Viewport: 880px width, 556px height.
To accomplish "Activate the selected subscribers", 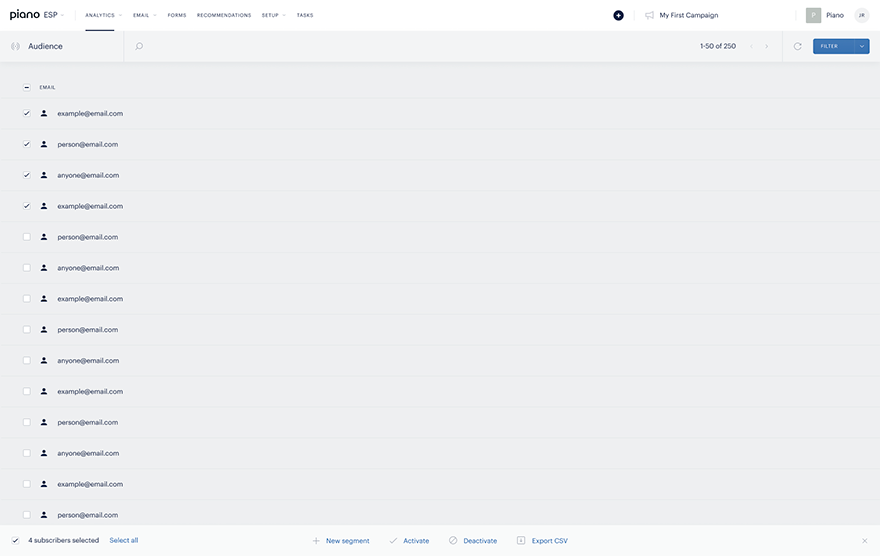I will coord(409,541).
